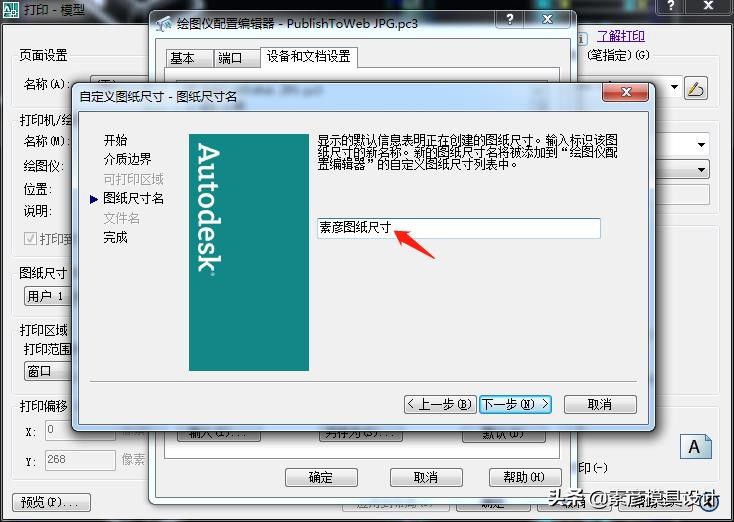
Task: Toggle the 打印到 file checkbox in Plot dialog
Action: tap(30, 239)
